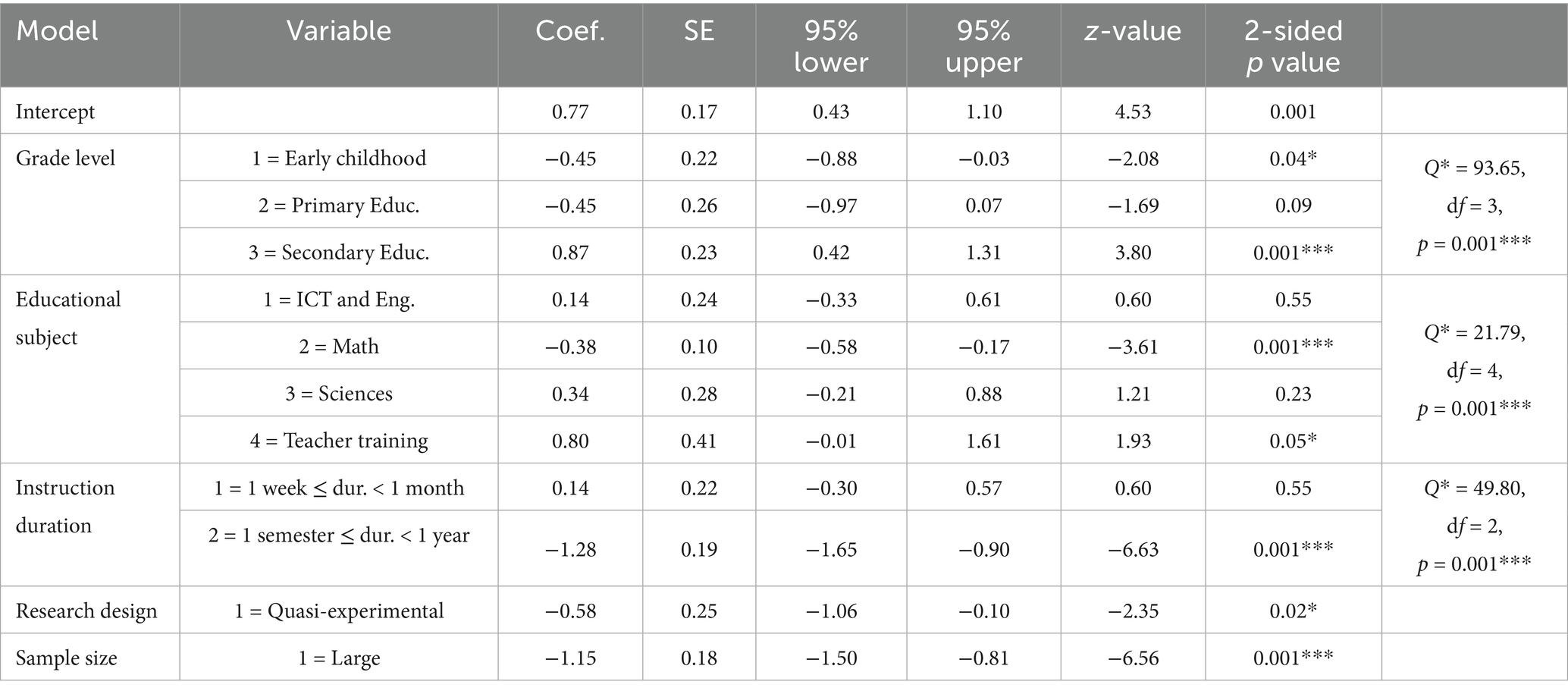The height and width of the screenshot is (694, 1568).
Task: Click the "SE" column header
Action: (x=698, y=31)
